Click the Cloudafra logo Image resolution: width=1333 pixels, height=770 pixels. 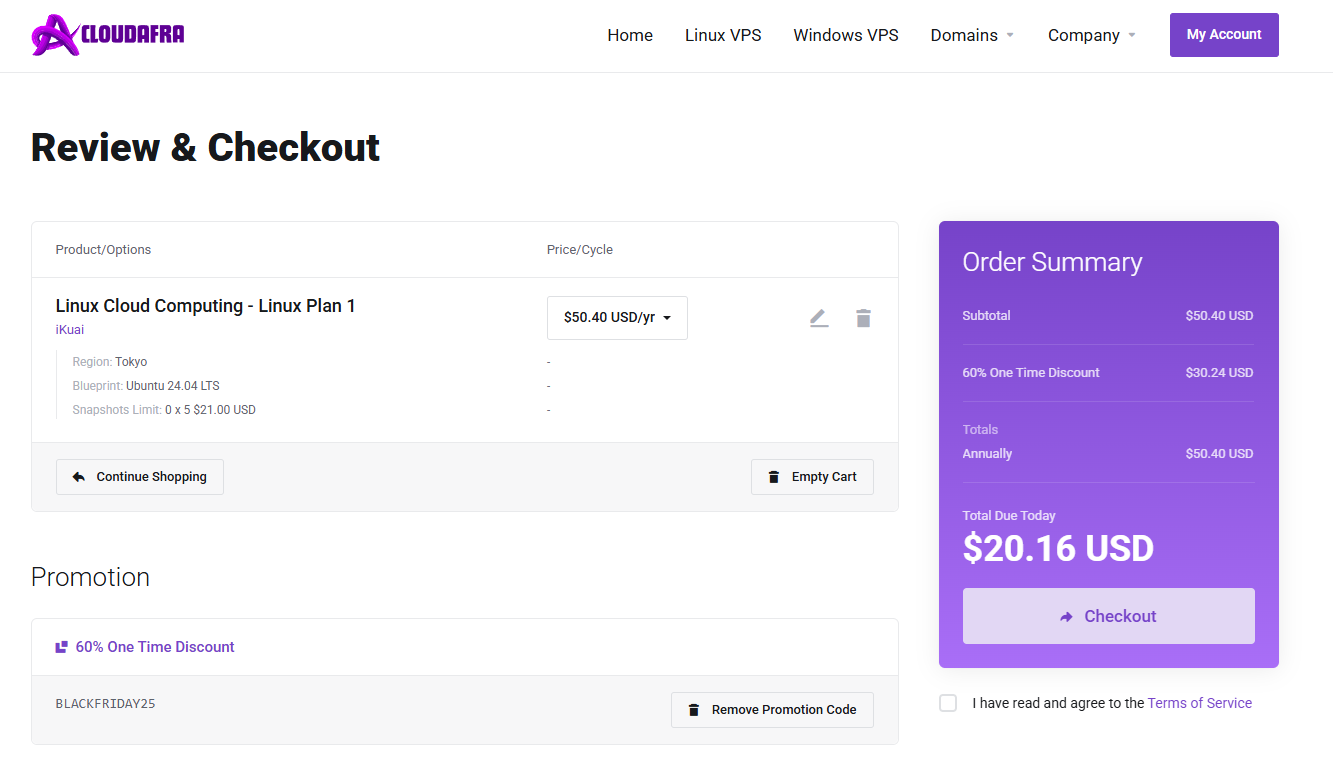click(x=108, y=35)
